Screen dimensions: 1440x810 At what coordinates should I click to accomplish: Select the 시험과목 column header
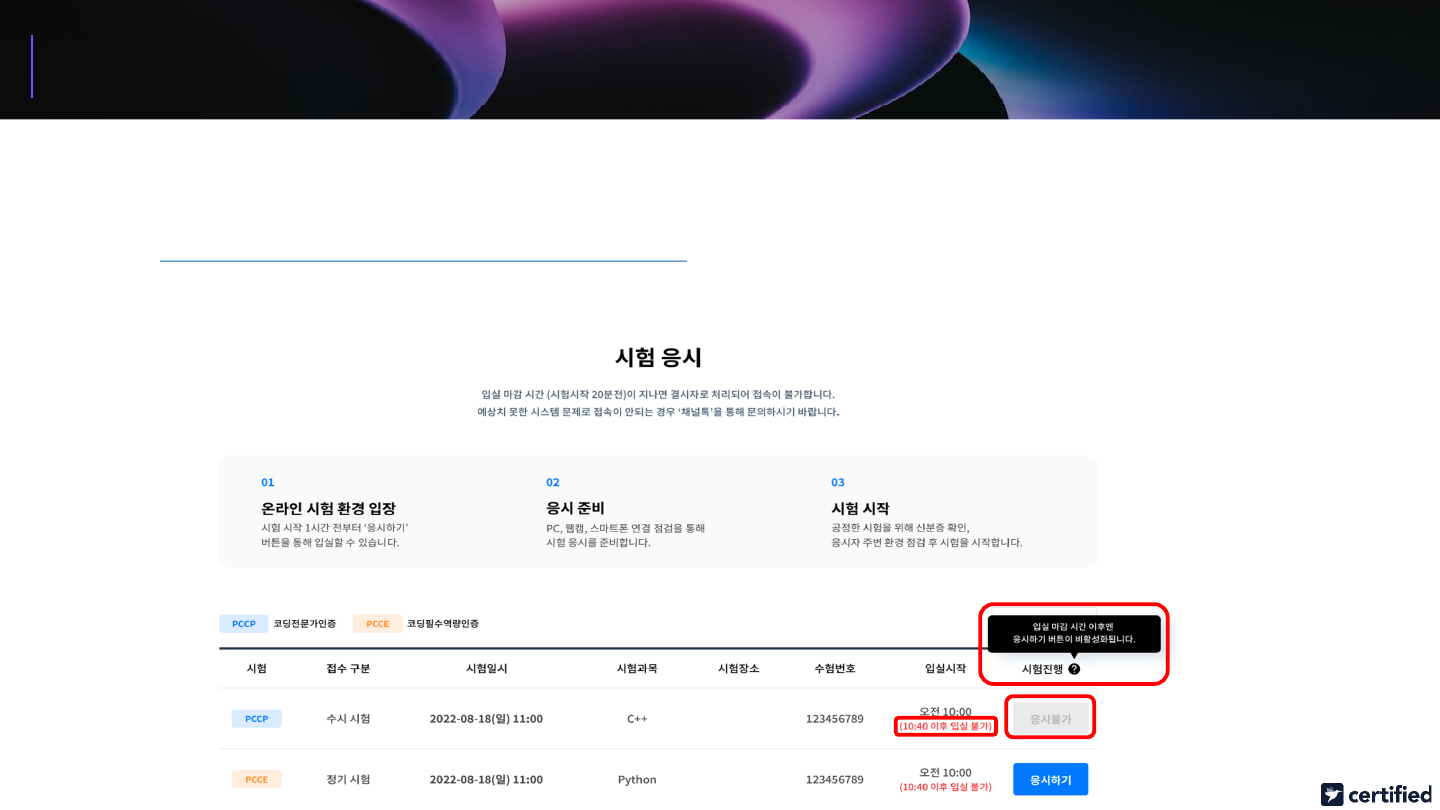[637, 669]
